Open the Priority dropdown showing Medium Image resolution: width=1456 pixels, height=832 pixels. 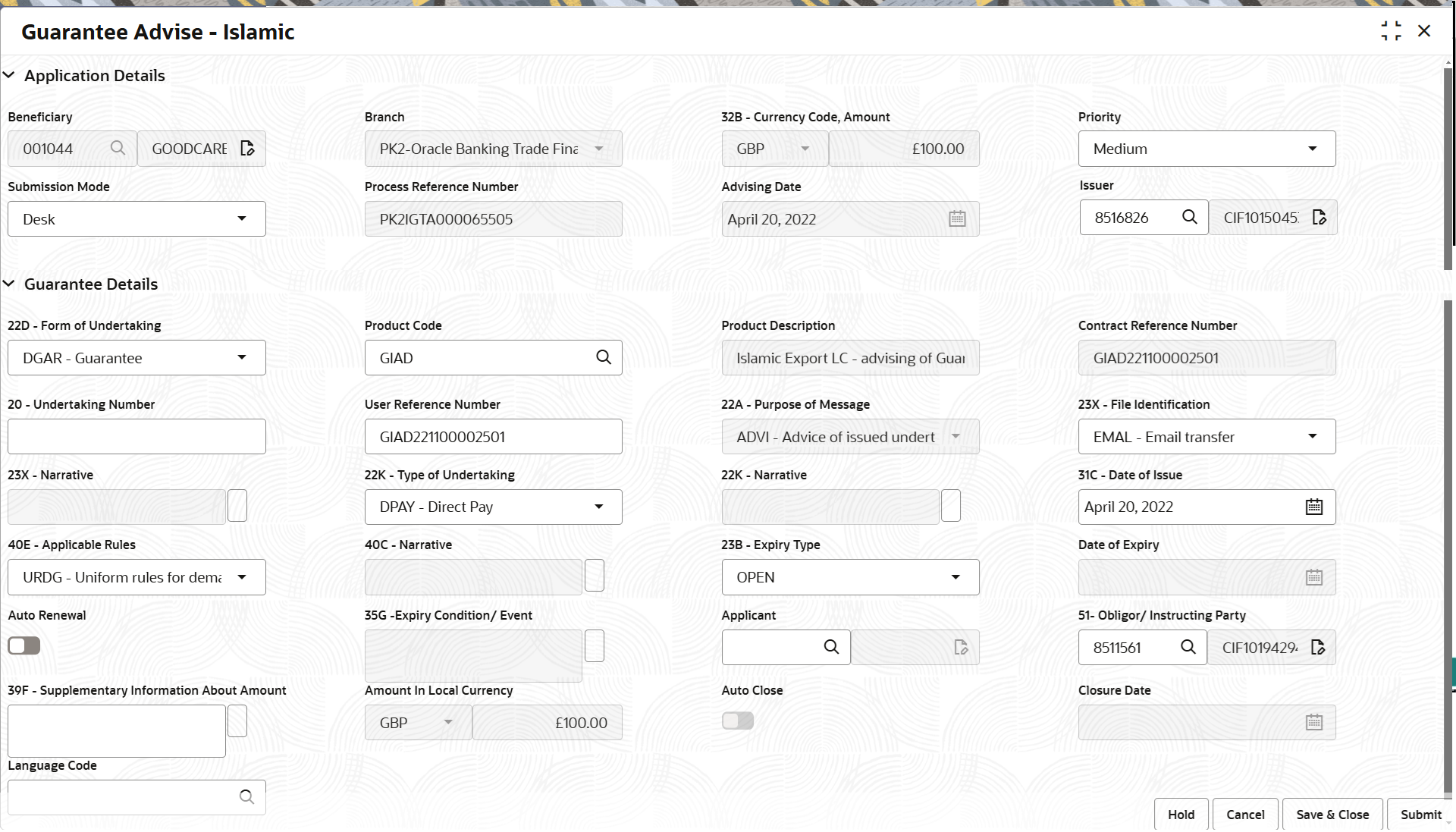tap(1206, 149)
